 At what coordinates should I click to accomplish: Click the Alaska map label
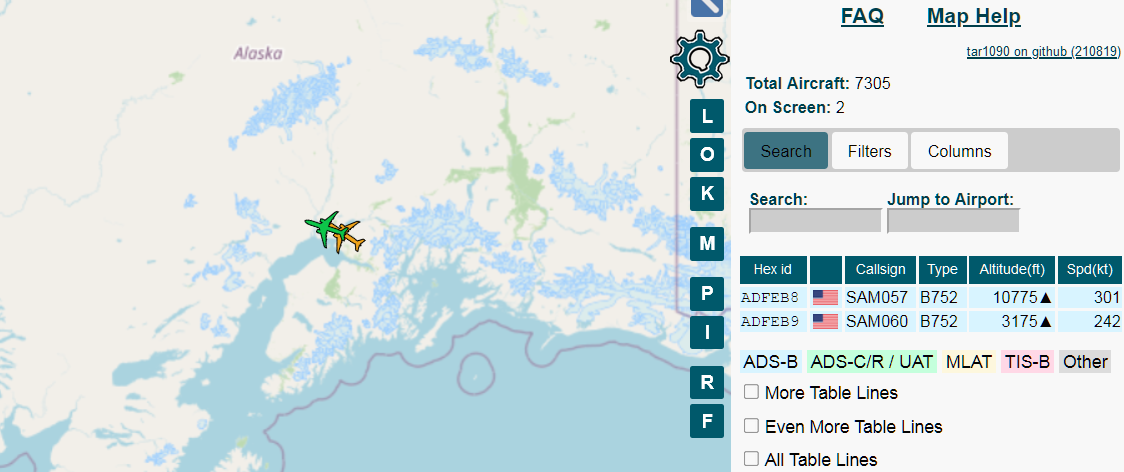pyautogui.click(x=258, y=53)
